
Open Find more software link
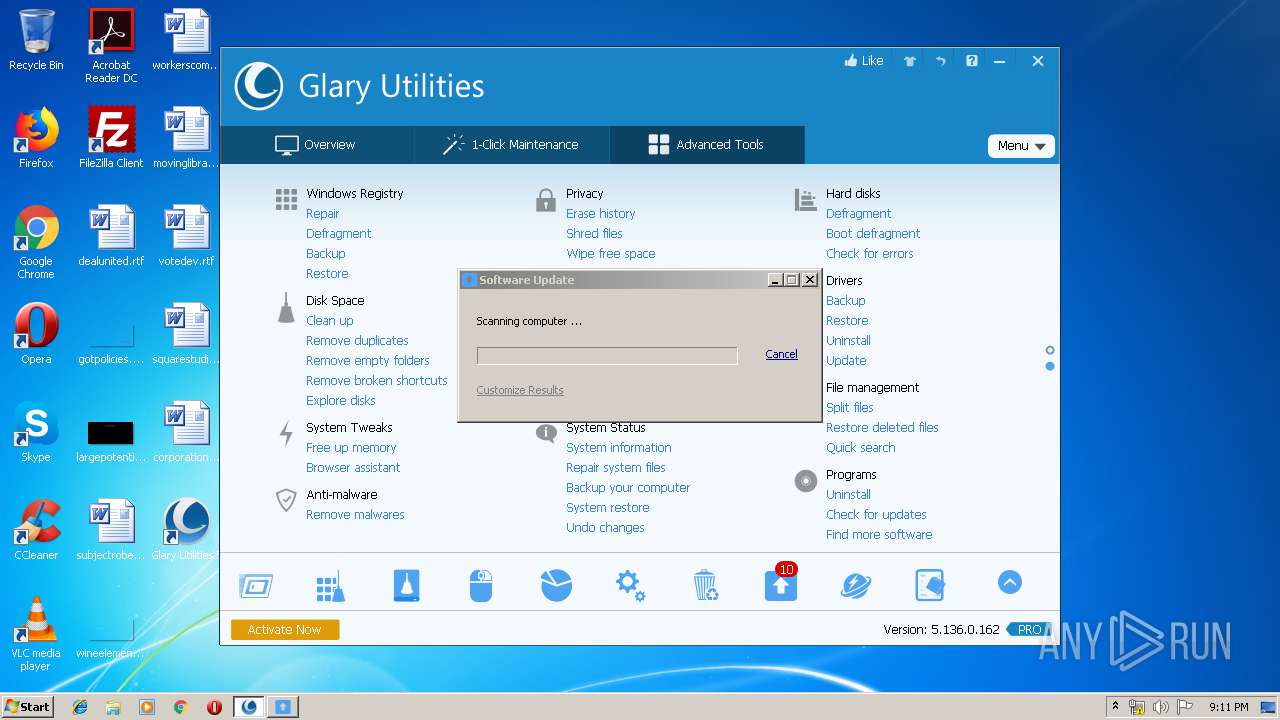point(879,535)
